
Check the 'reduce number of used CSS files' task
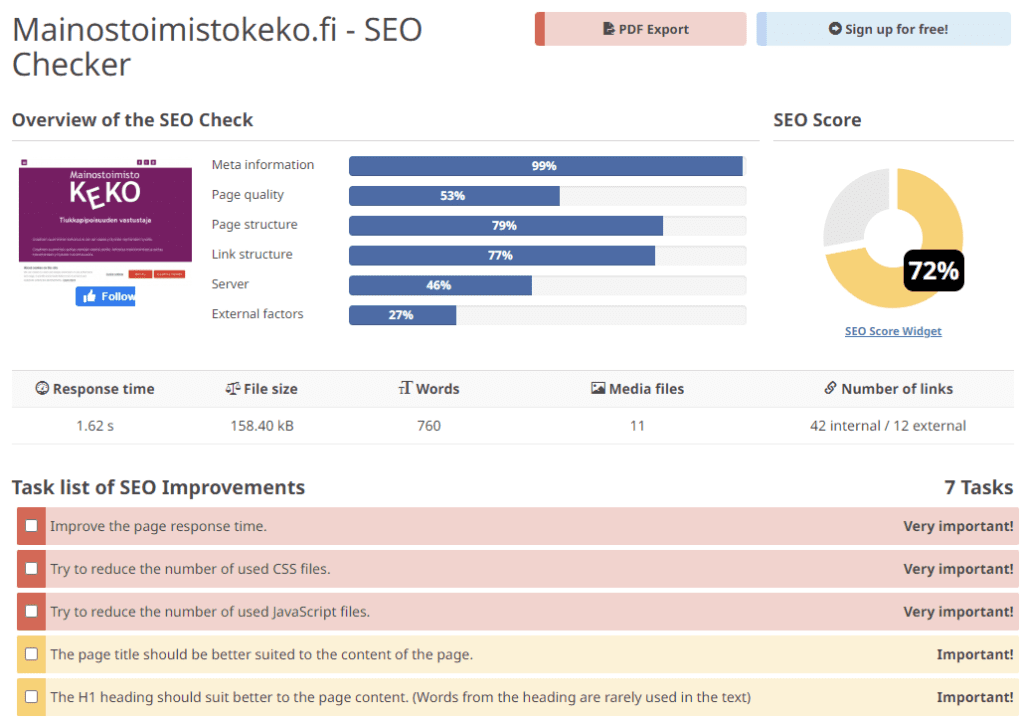[31, 569]
